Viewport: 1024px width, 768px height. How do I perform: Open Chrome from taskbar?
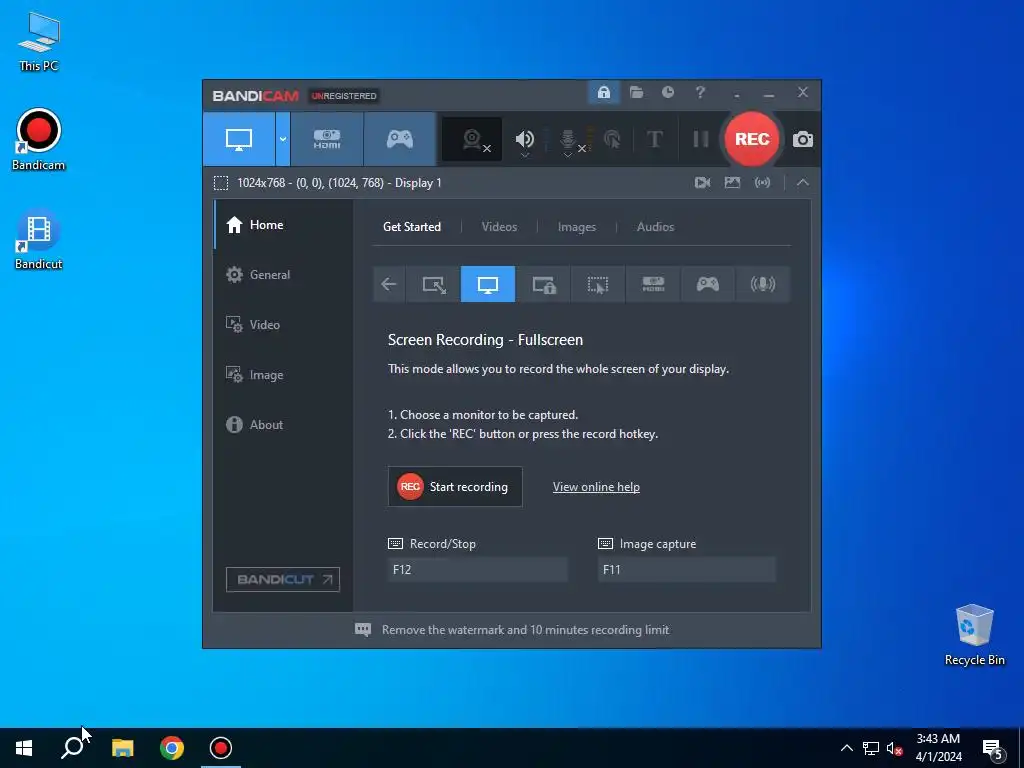(172, 748)
